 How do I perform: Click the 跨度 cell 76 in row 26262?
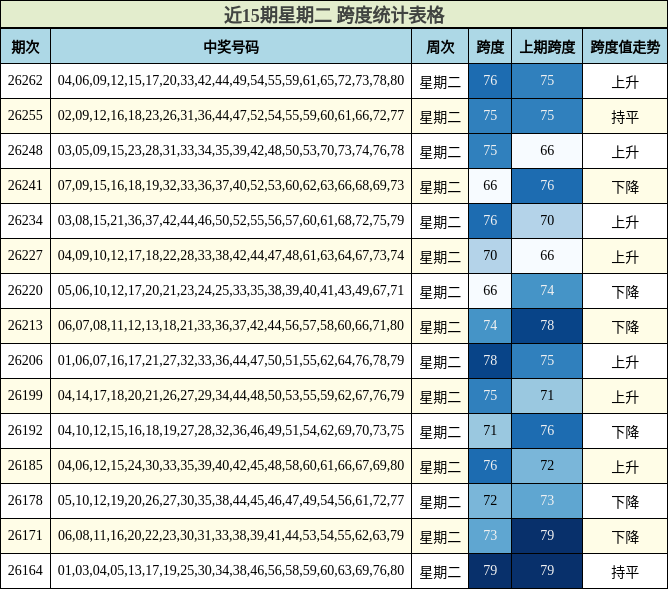pos(490,80)
